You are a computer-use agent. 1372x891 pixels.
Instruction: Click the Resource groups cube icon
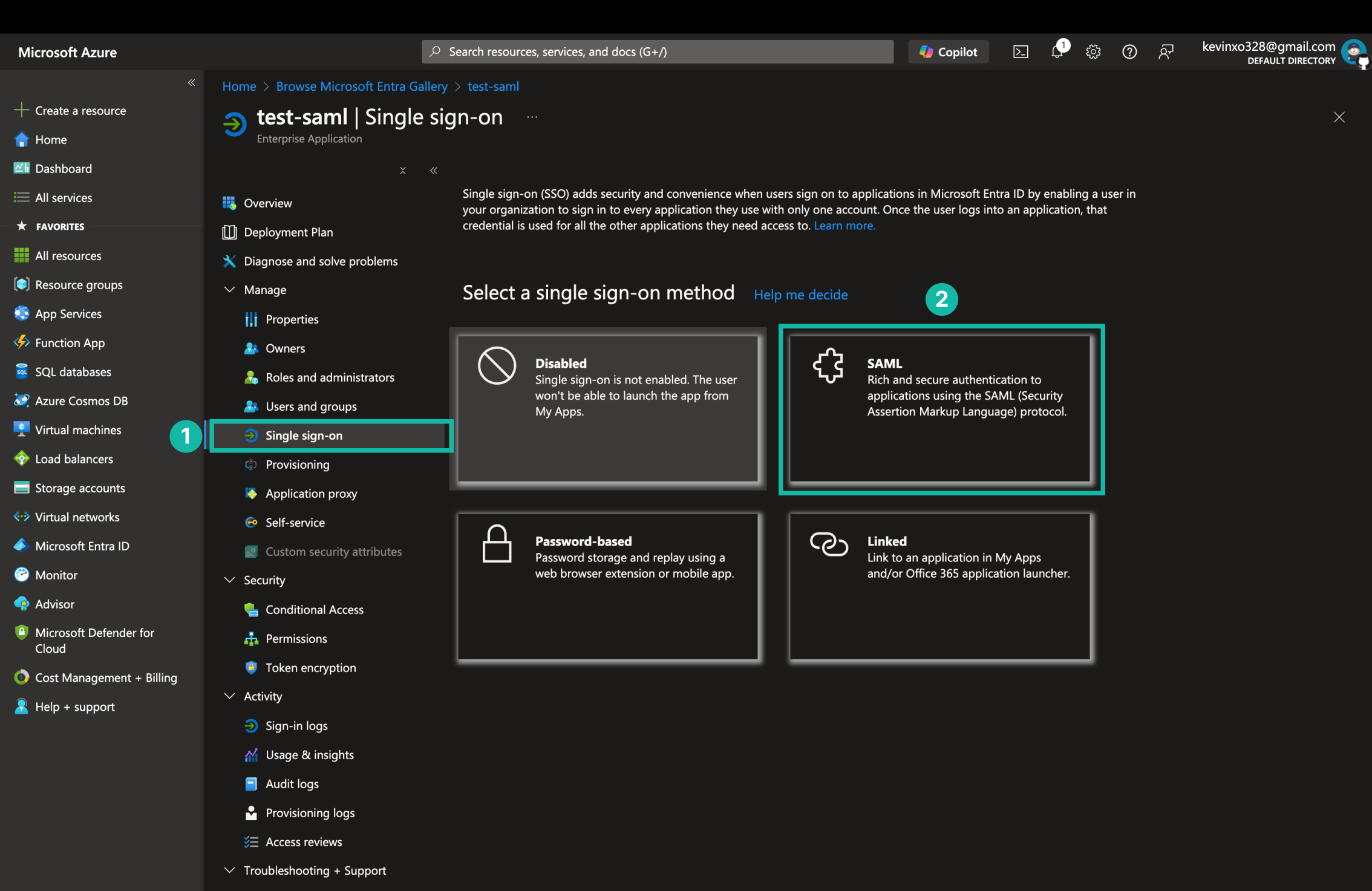click(22, 284)
